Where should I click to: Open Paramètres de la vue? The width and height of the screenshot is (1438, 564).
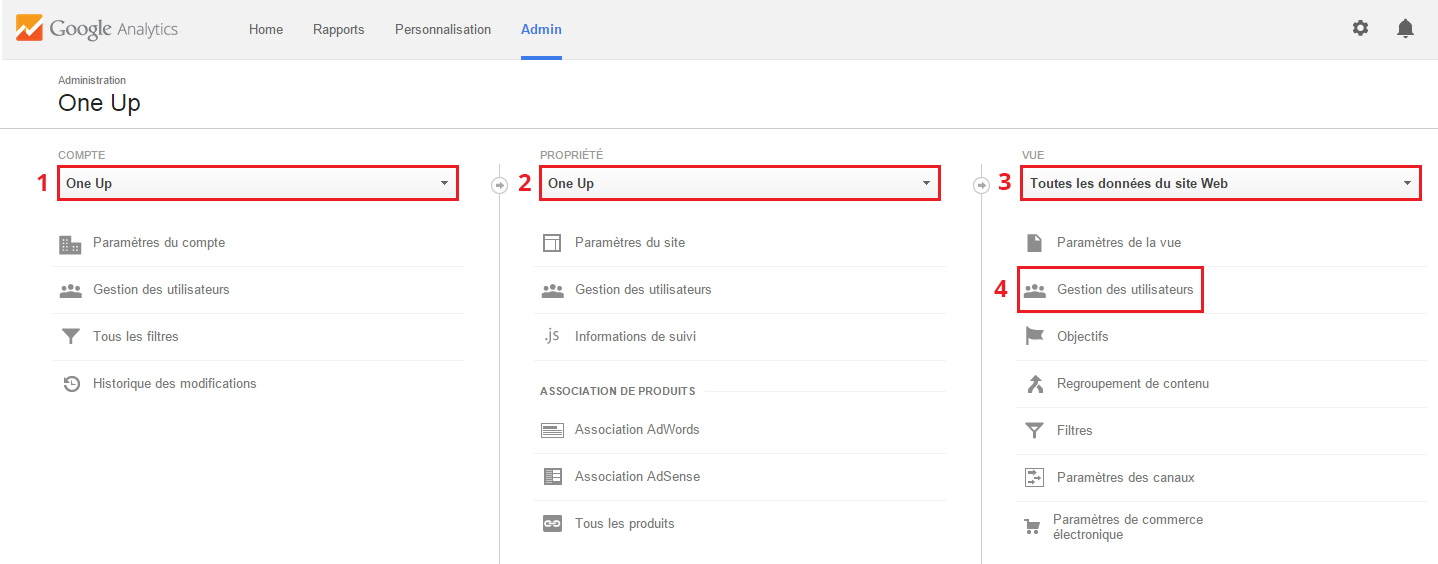1119,243
